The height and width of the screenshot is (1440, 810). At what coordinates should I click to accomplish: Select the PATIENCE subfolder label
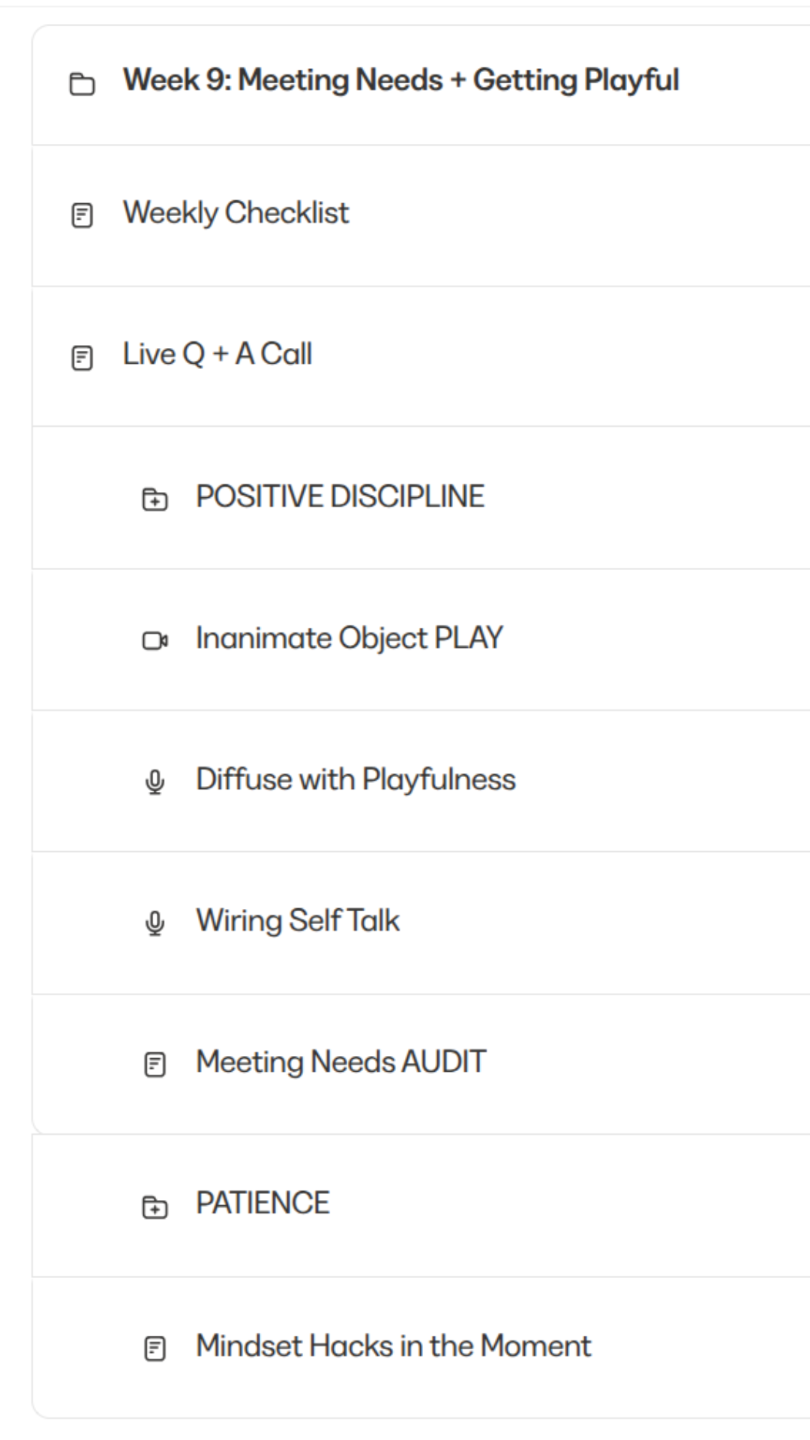[x=262, y=1203]
